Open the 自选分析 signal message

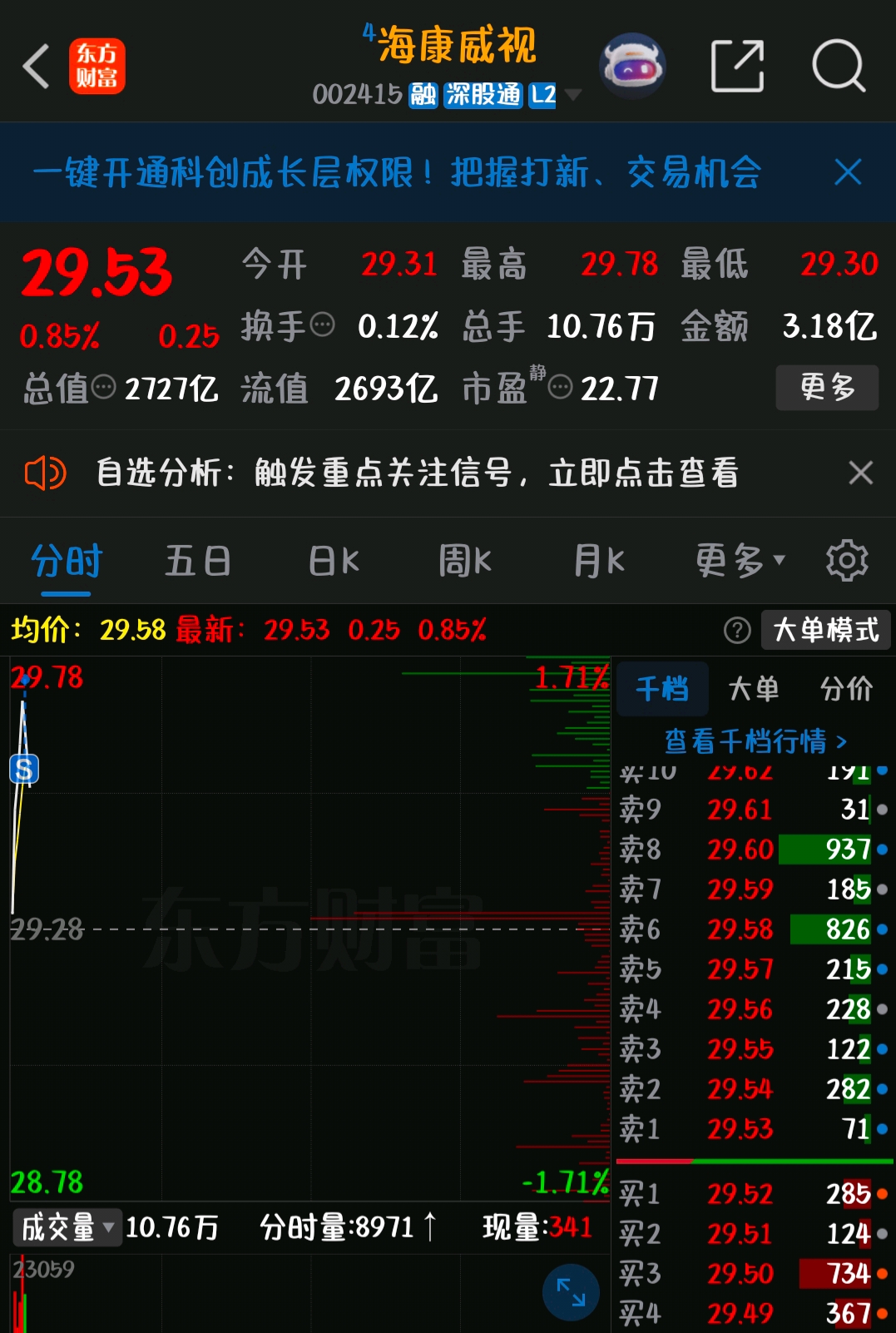(x=417, y=473)
